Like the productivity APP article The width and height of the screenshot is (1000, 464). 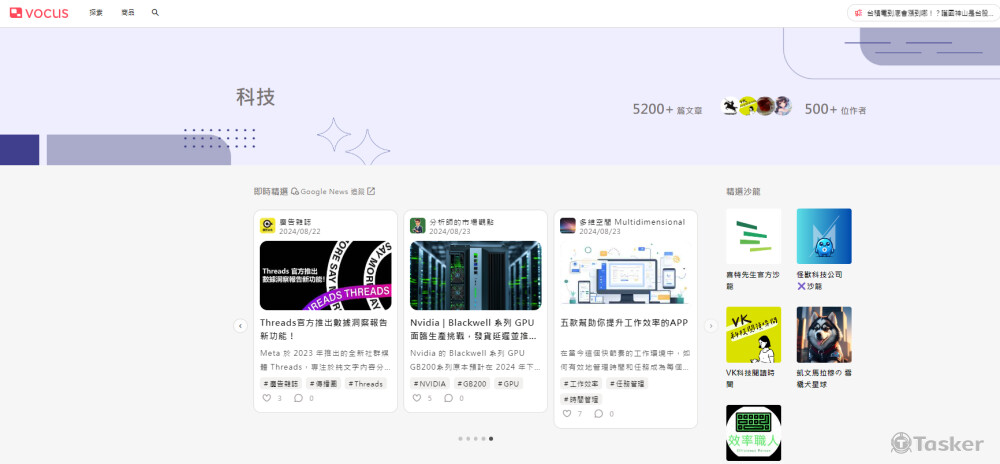[x=567, y=414]
